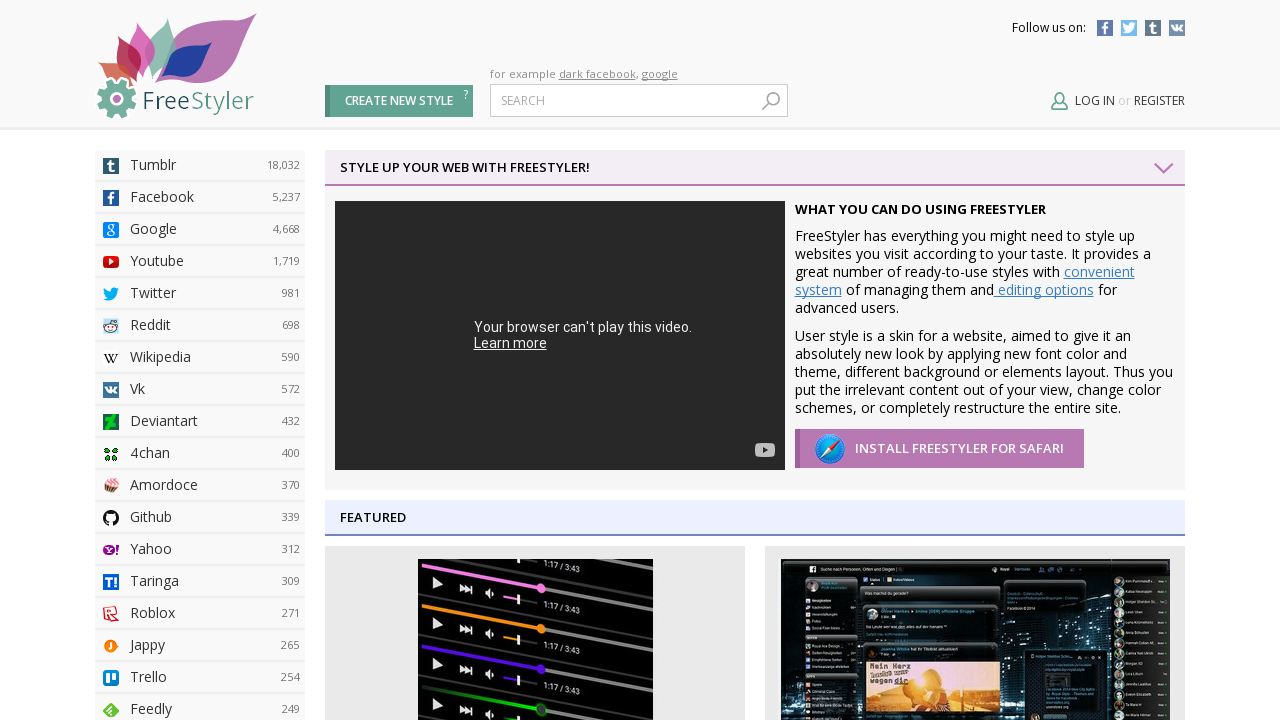
Task: Open the 'dark facebook' example search link
Action: tap(597, 74)
